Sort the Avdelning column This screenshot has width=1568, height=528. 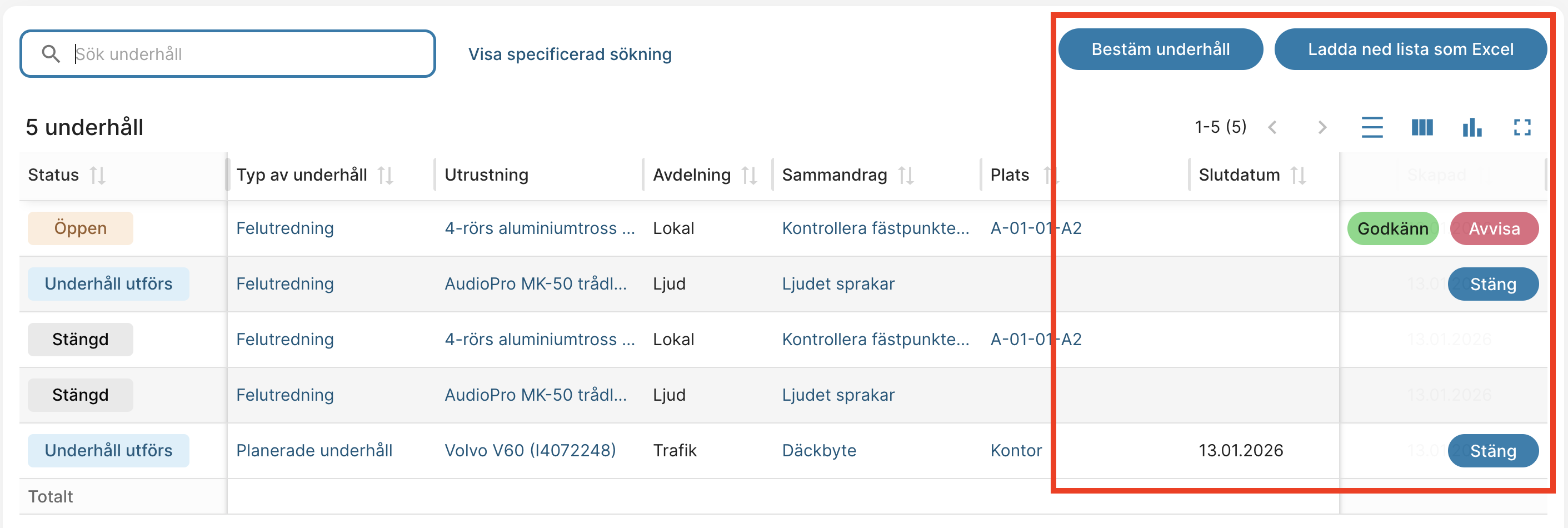point(750,176)
